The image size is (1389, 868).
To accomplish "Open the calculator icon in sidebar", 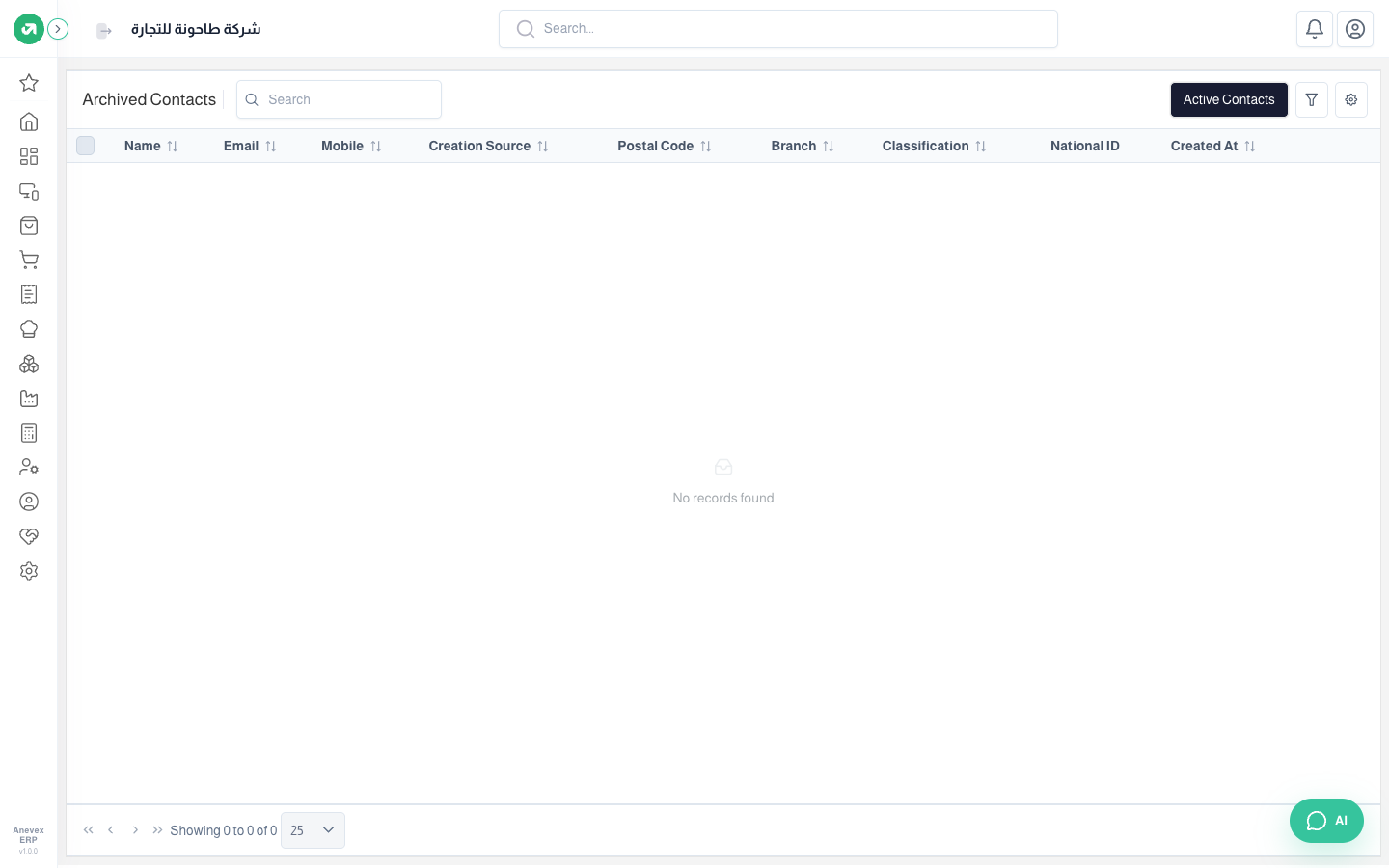I will pyautogui.click(x=29, y=433).
